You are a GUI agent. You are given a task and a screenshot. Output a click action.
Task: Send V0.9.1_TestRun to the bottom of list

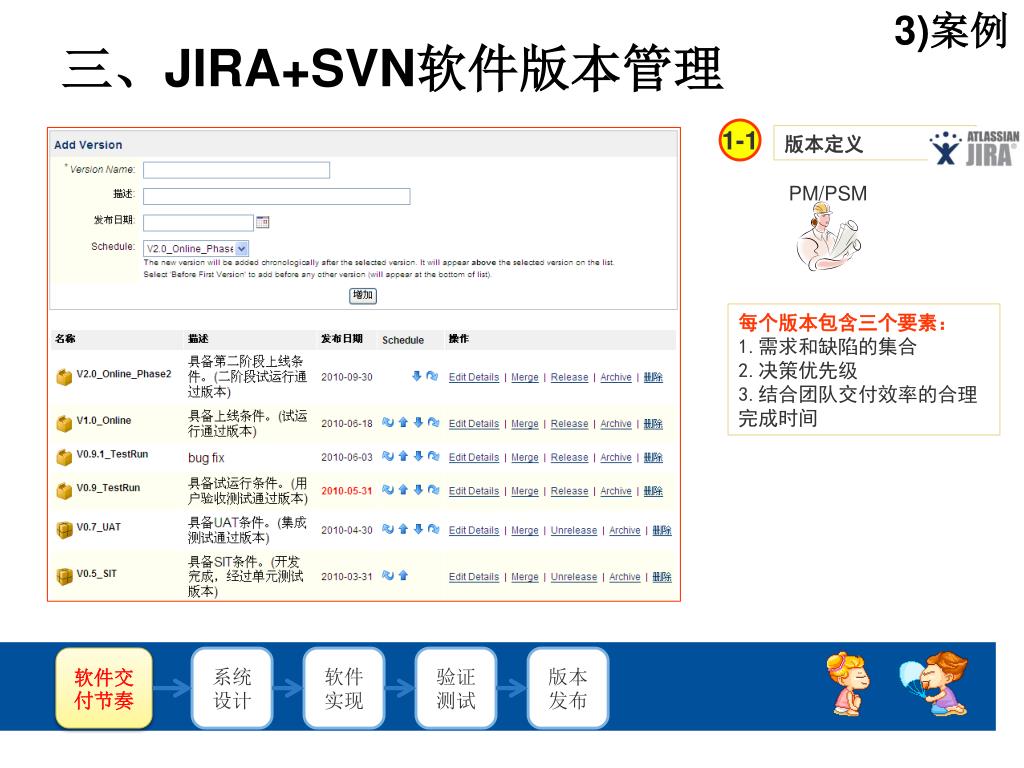[x=433, y=456]
